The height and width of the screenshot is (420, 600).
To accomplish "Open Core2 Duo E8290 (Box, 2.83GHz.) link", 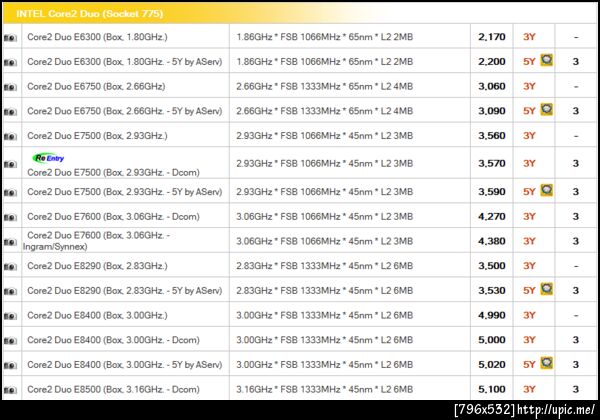I will (x=97, y=266).
